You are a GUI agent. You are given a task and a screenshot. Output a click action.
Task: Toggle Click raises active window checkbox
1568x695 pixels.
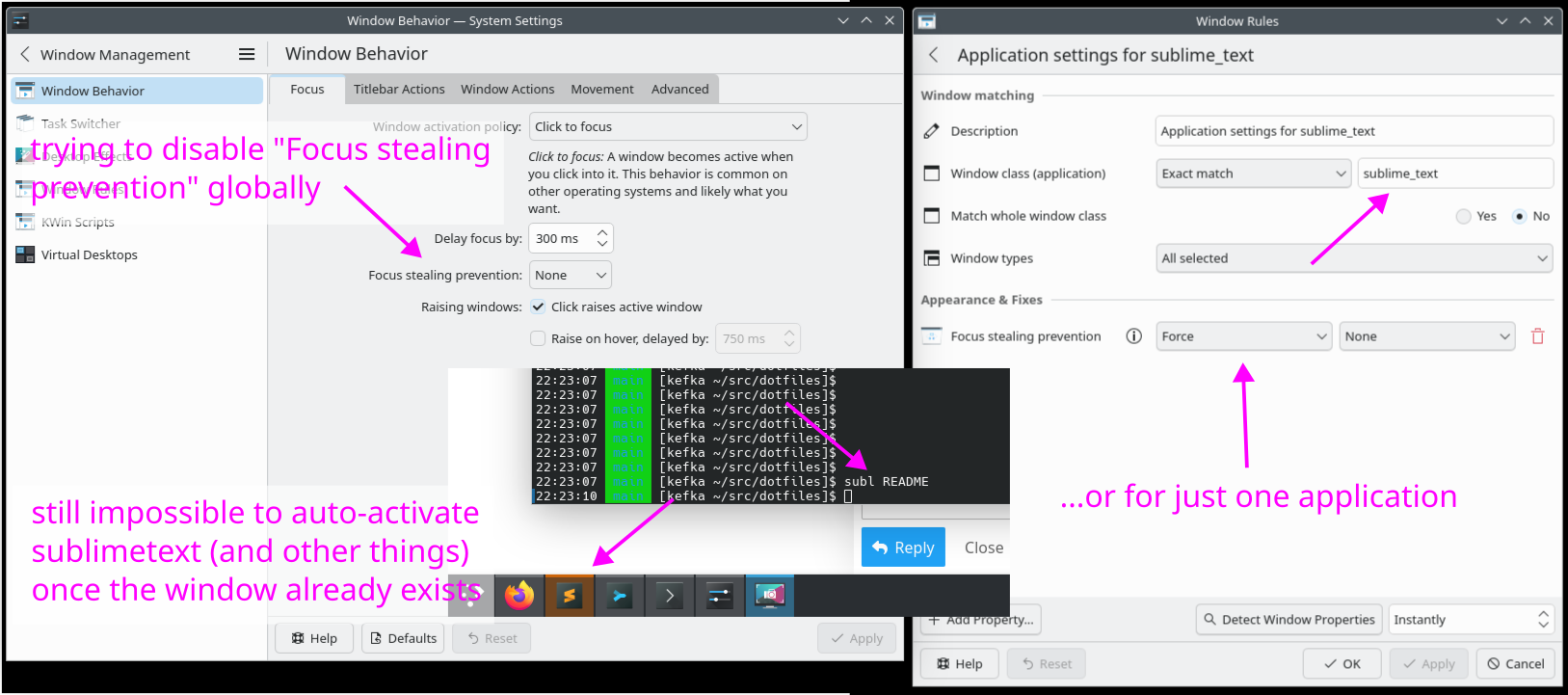(538, 307)
